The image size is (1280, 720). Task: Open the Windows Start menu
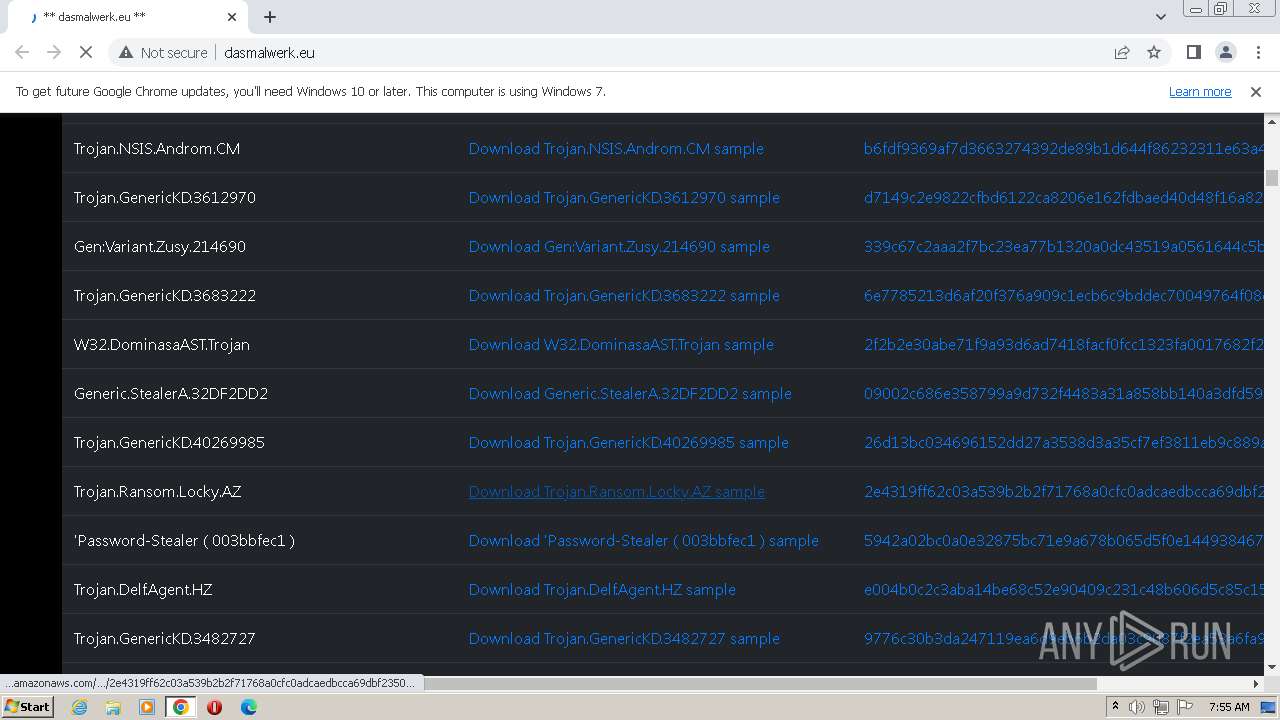pyautogui.click(x=28, y=707)
